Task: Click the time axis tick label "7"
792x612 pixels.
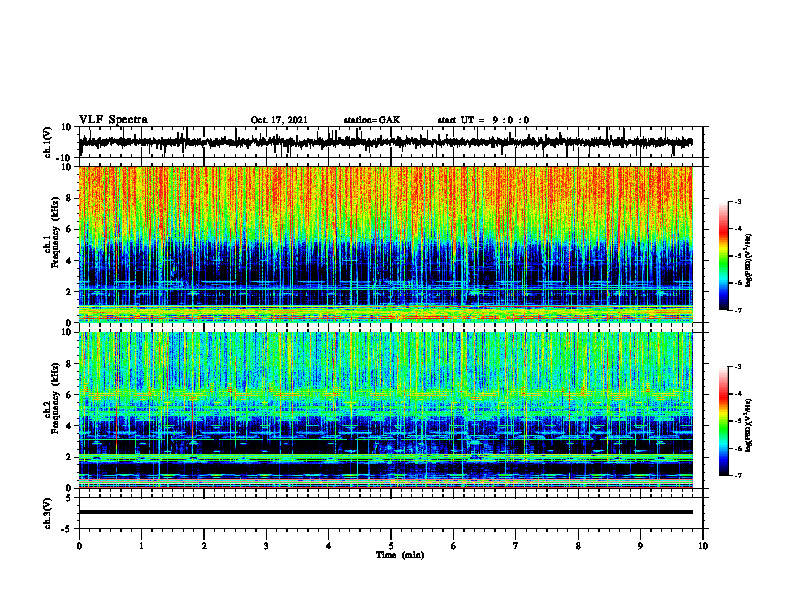Action: coord(516,546)
